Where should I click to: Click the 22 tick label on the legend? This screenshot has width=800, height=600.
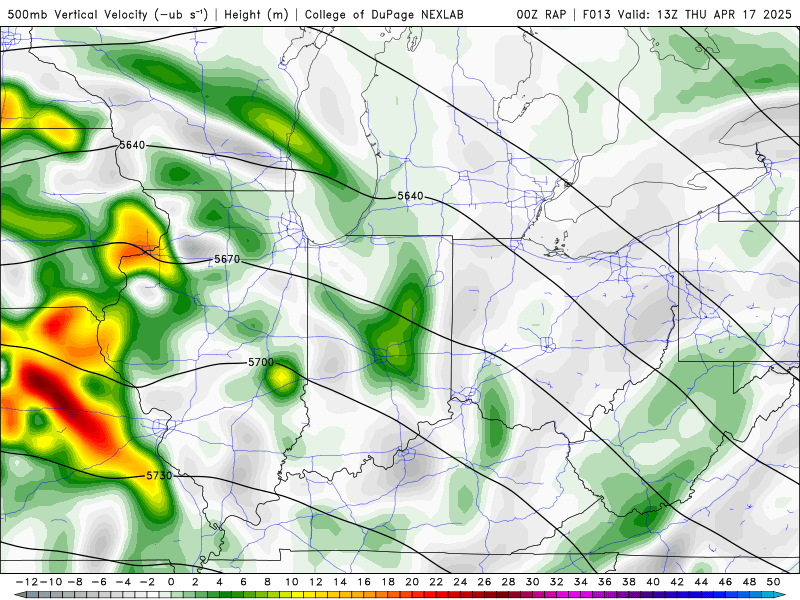coord(436,582)
